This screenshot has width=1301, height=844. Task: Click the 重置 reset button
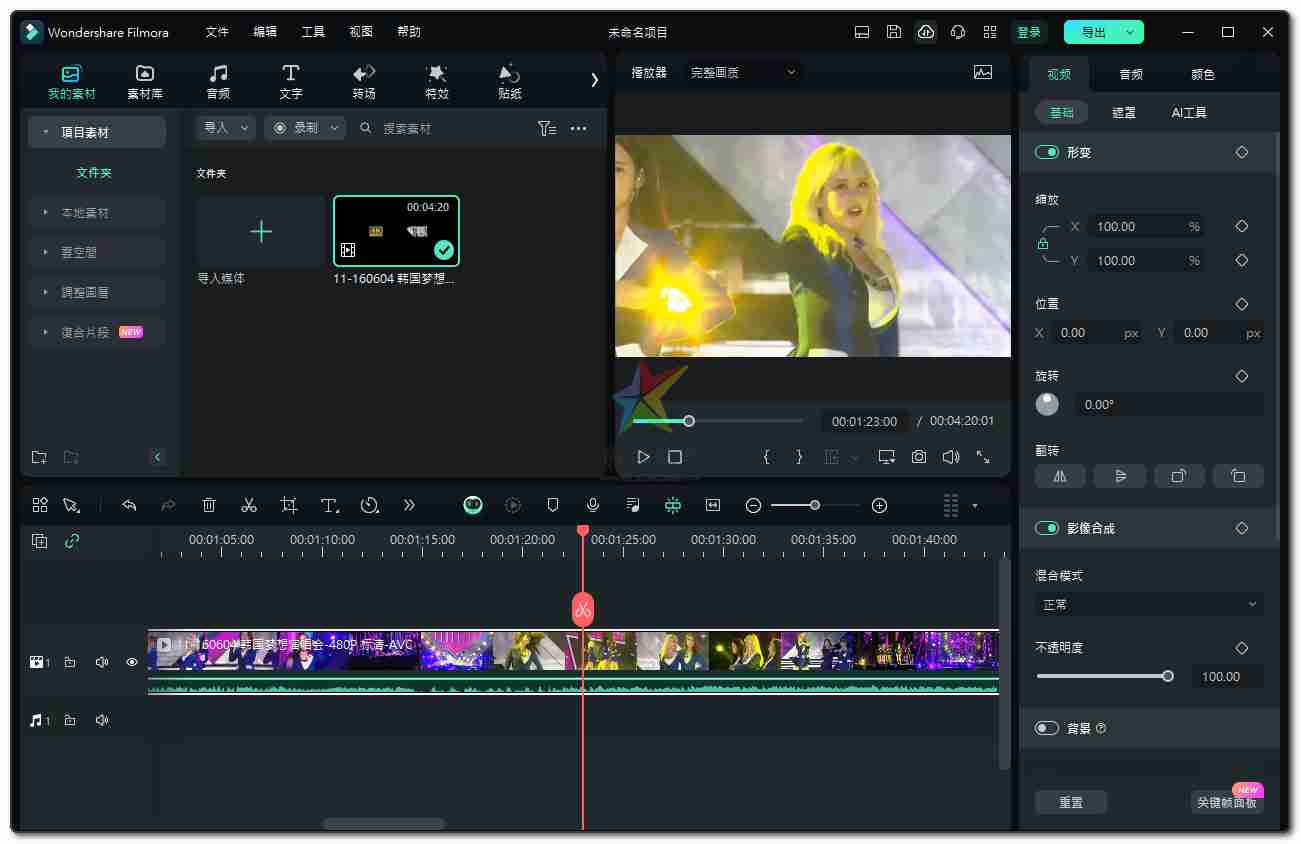1071,802
